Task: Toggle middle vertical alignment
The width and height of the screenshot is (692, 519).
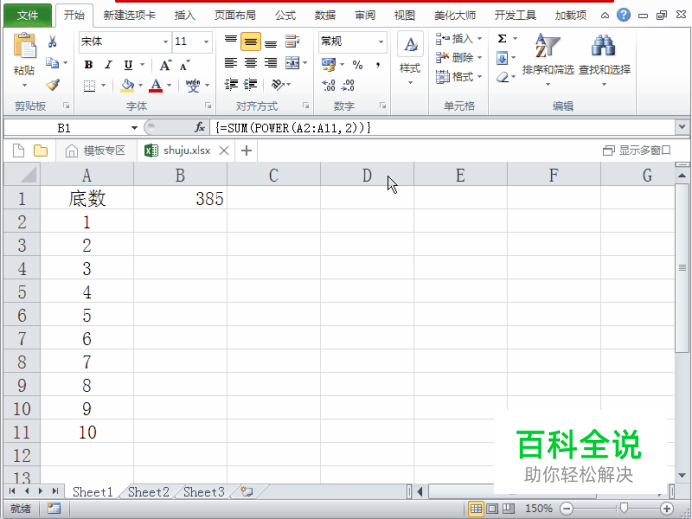Action: (251, 42)
